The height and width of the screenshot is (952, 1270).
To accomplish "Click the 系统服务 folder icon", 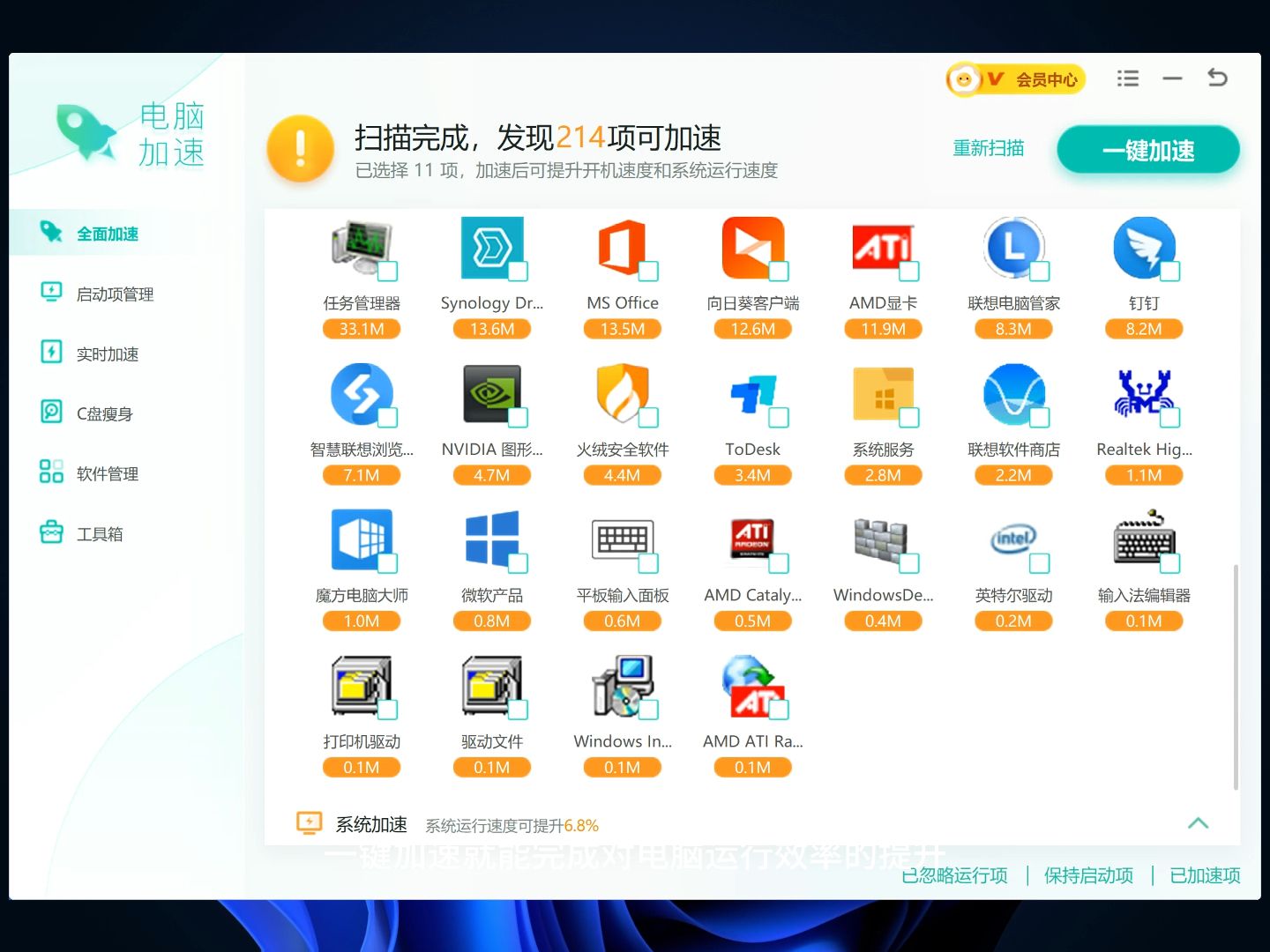I will pos(883,394).
